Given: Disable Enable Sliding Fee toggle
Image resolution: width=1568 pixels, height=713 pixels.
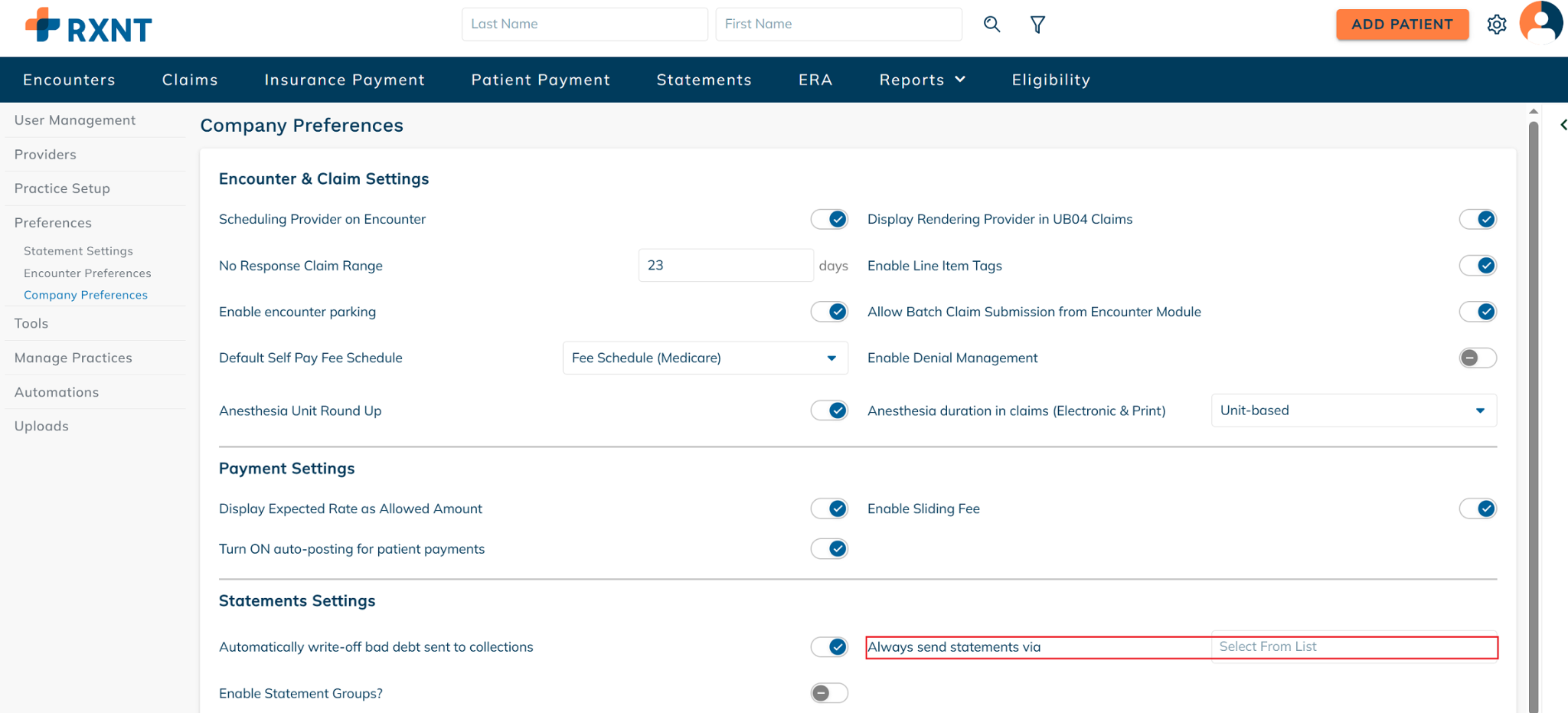Looking at the screenshot, I should (1477, 509).
